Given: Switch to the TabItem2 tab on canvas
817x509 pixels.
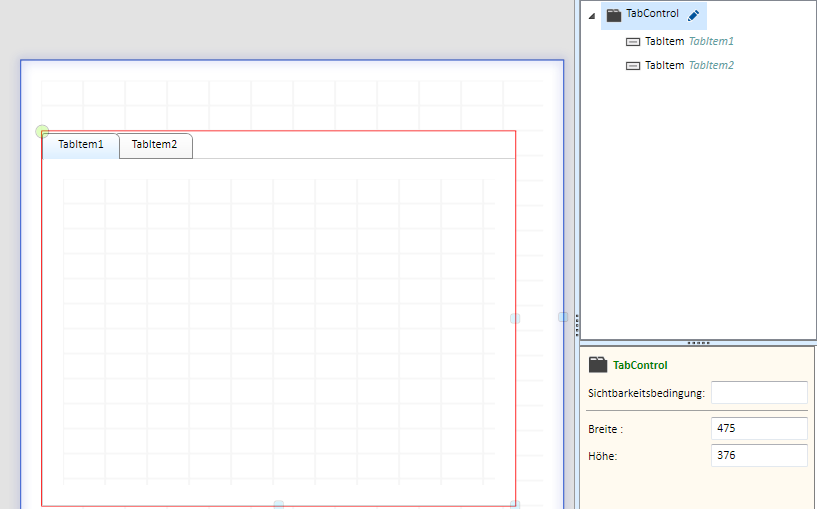Looking at the screenshot, I should (155, 145).
